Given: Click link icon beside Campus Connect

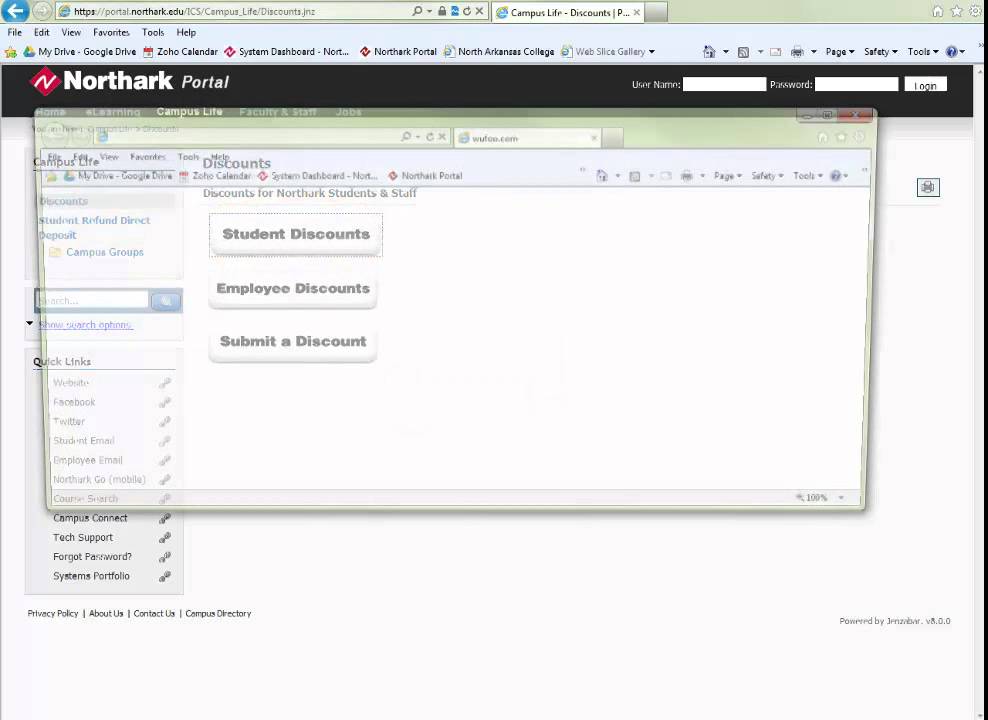Looking at the screenshot, I should (x=164, y=518).
